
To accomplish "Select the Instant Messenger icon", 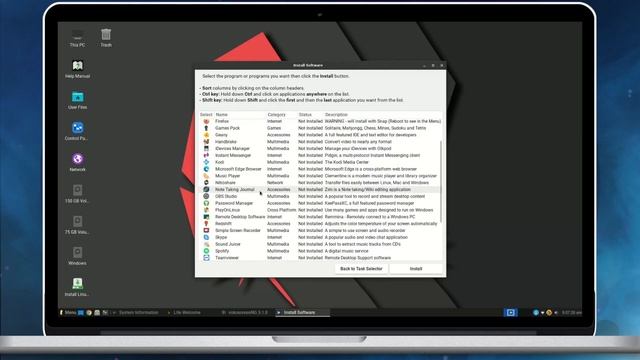I will pos(206,155).
